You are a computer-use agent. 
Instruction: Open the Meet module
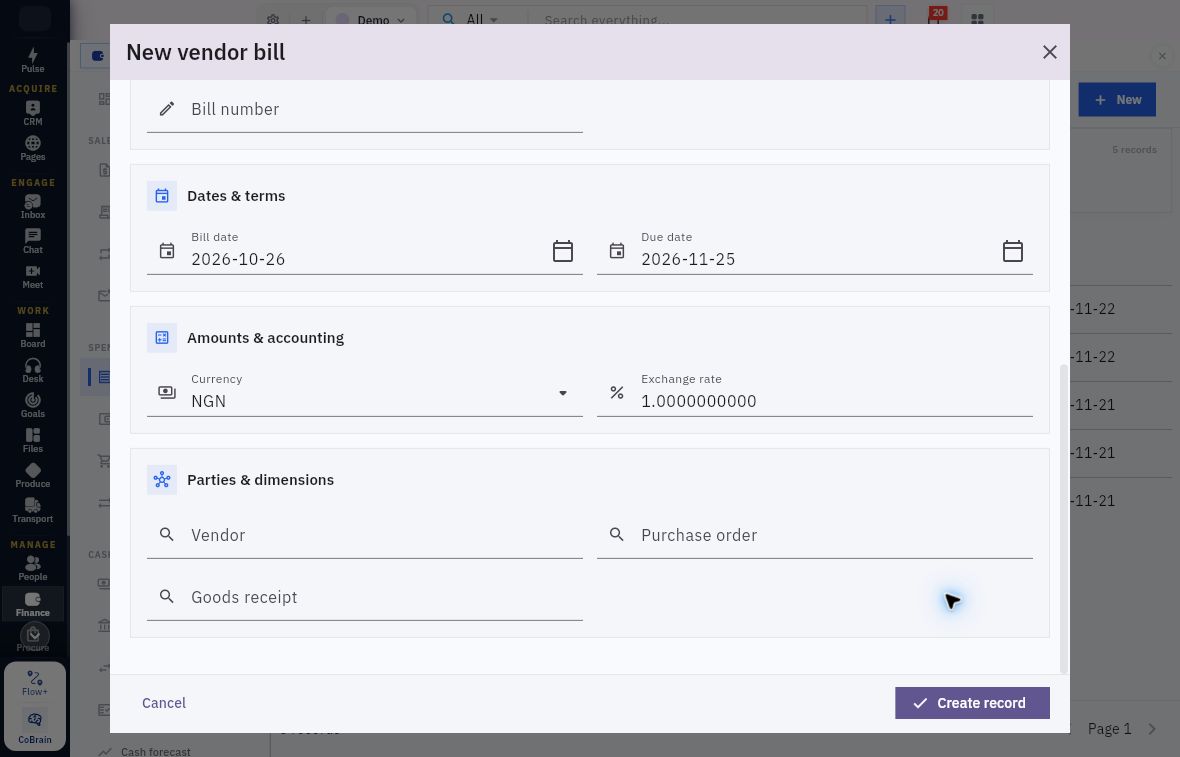tap(32, 276)
